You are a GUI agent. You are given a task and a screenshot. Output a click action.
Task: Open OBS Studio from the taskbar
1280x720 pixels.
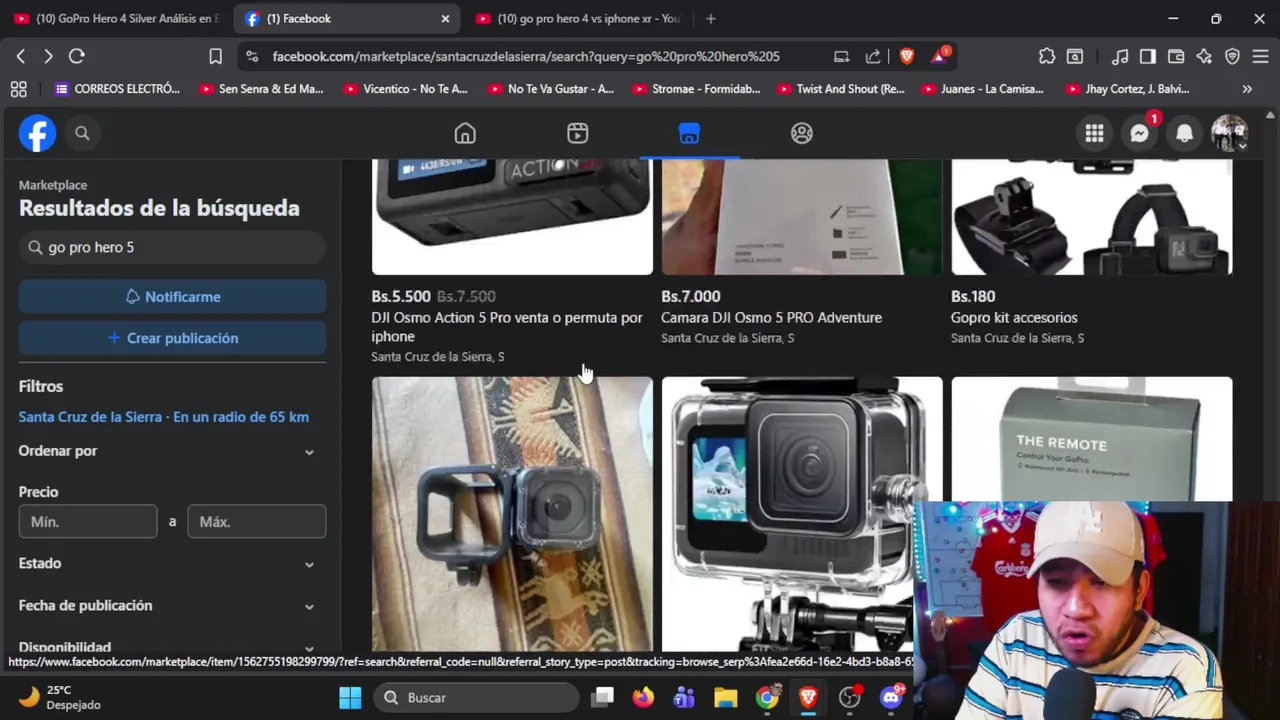pyautogui.click(x=849, y=698)
